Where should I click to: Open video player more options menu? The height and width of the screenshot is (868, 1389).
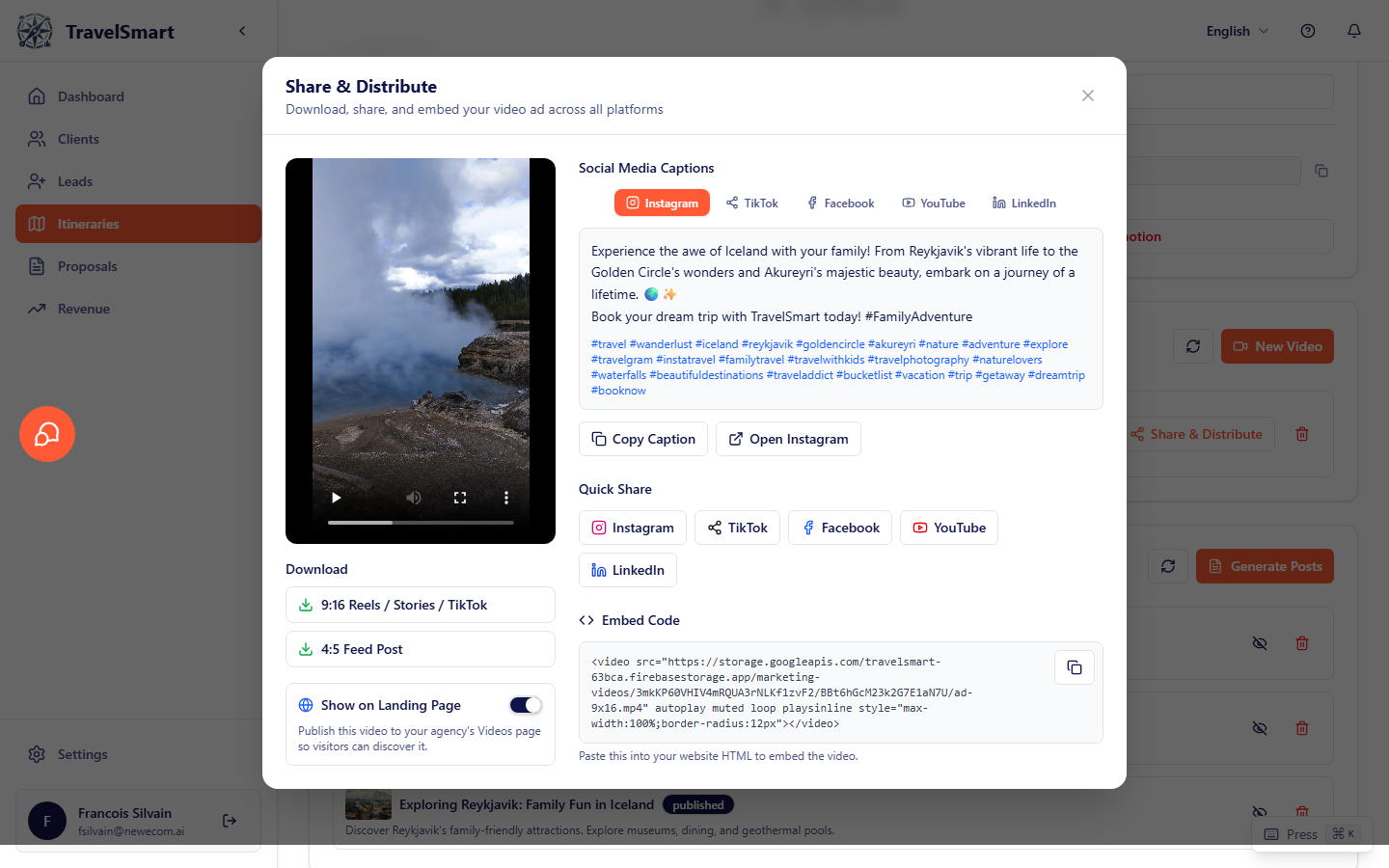[x=506, y=498]
